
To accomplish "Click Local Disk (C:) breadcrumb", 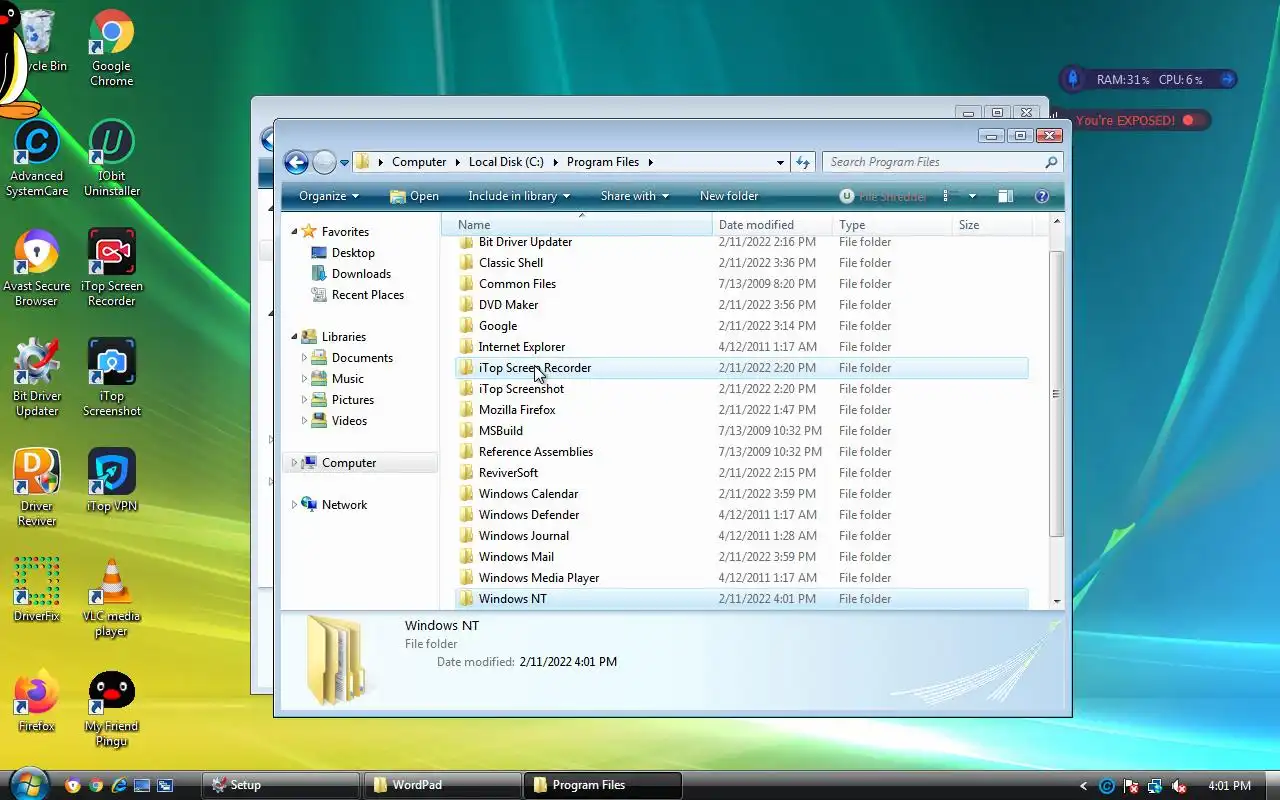I will (x=506, y=162).
